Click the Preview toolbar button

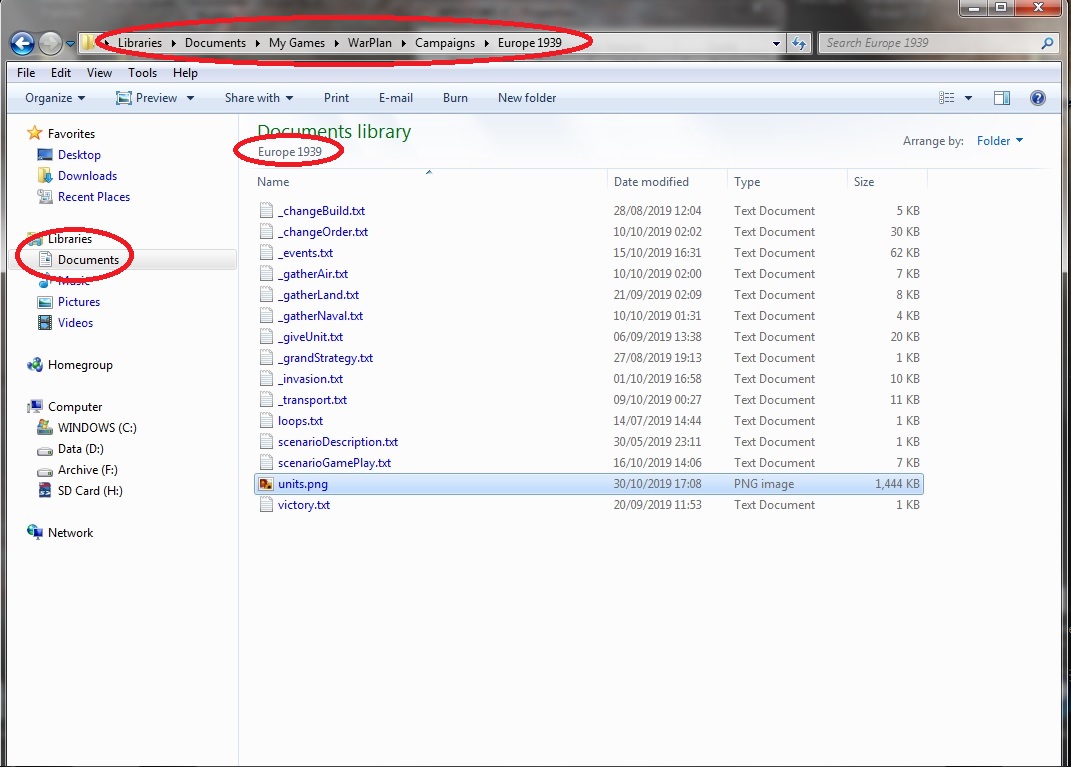click(x=147, y=98)
